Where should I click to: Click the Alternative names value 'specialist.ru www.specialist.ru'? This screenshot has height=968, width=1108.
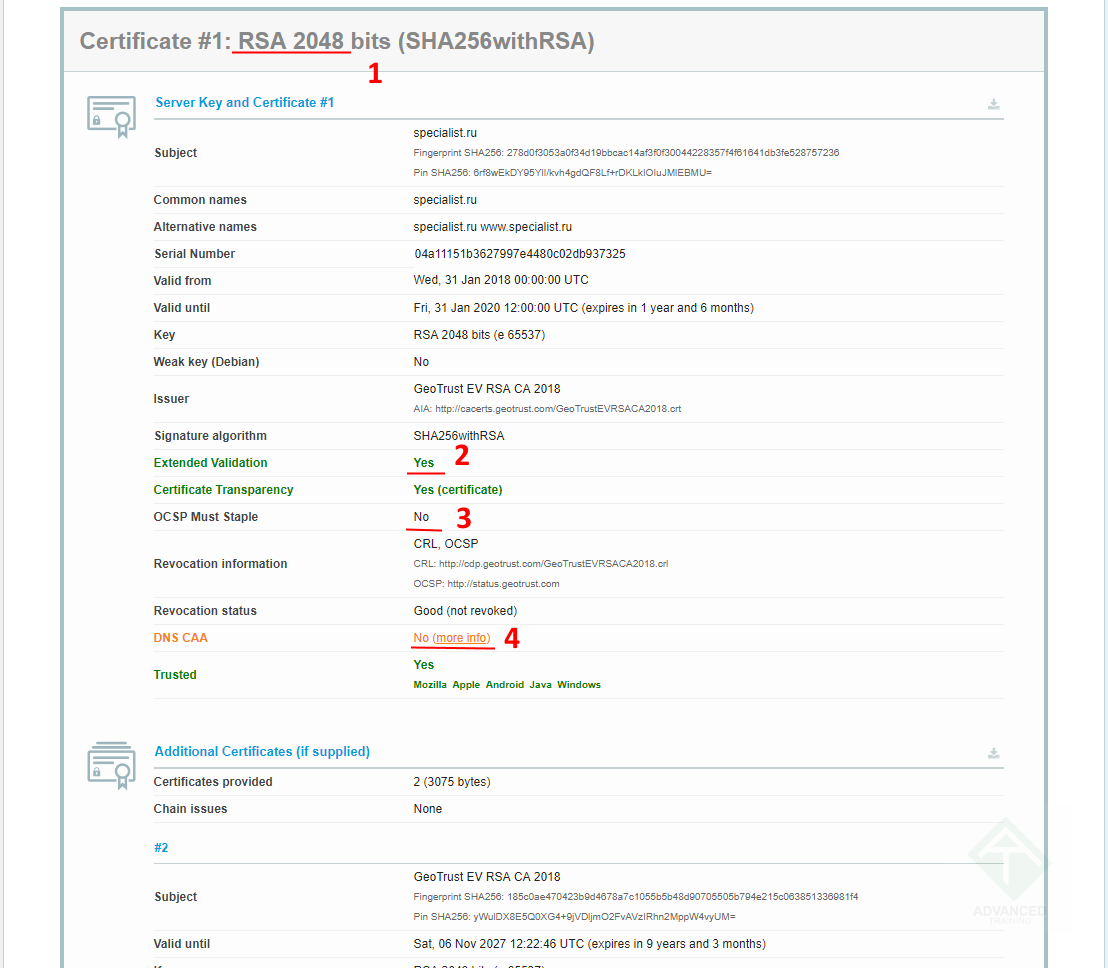tap(493, 227)
